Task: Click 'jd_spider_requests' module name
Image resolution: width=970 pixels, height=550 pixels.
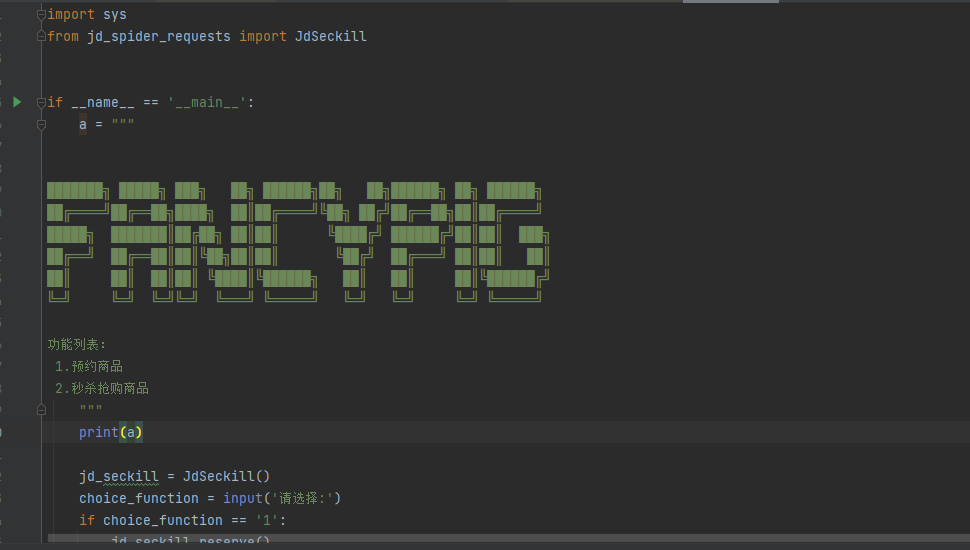Action: (x=159, y=37)
